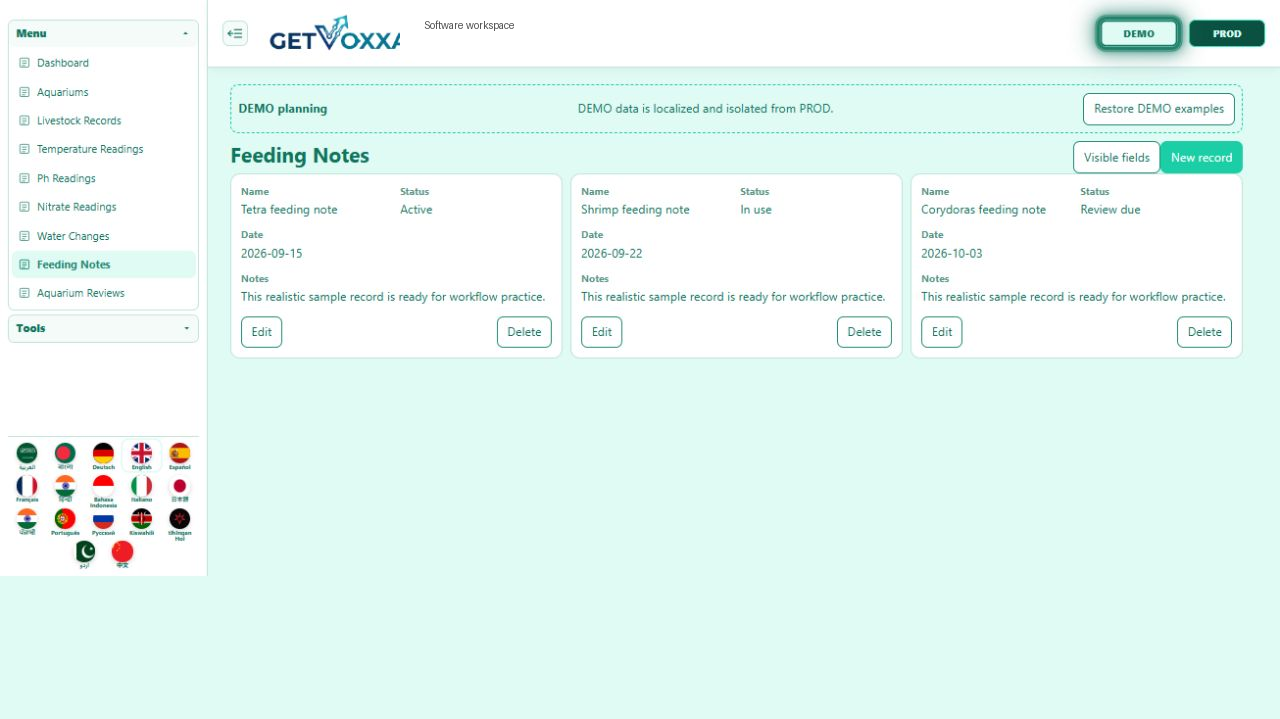Create a New record
Screen dimensions: 1280x719
tap(1202, 157)
